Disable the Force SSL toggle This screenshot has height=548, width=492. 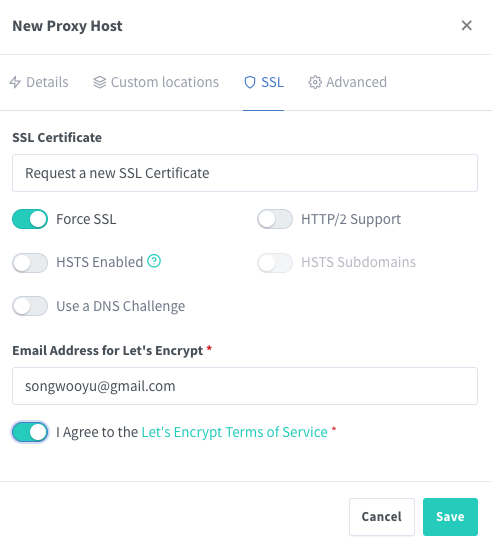point(30,219)
